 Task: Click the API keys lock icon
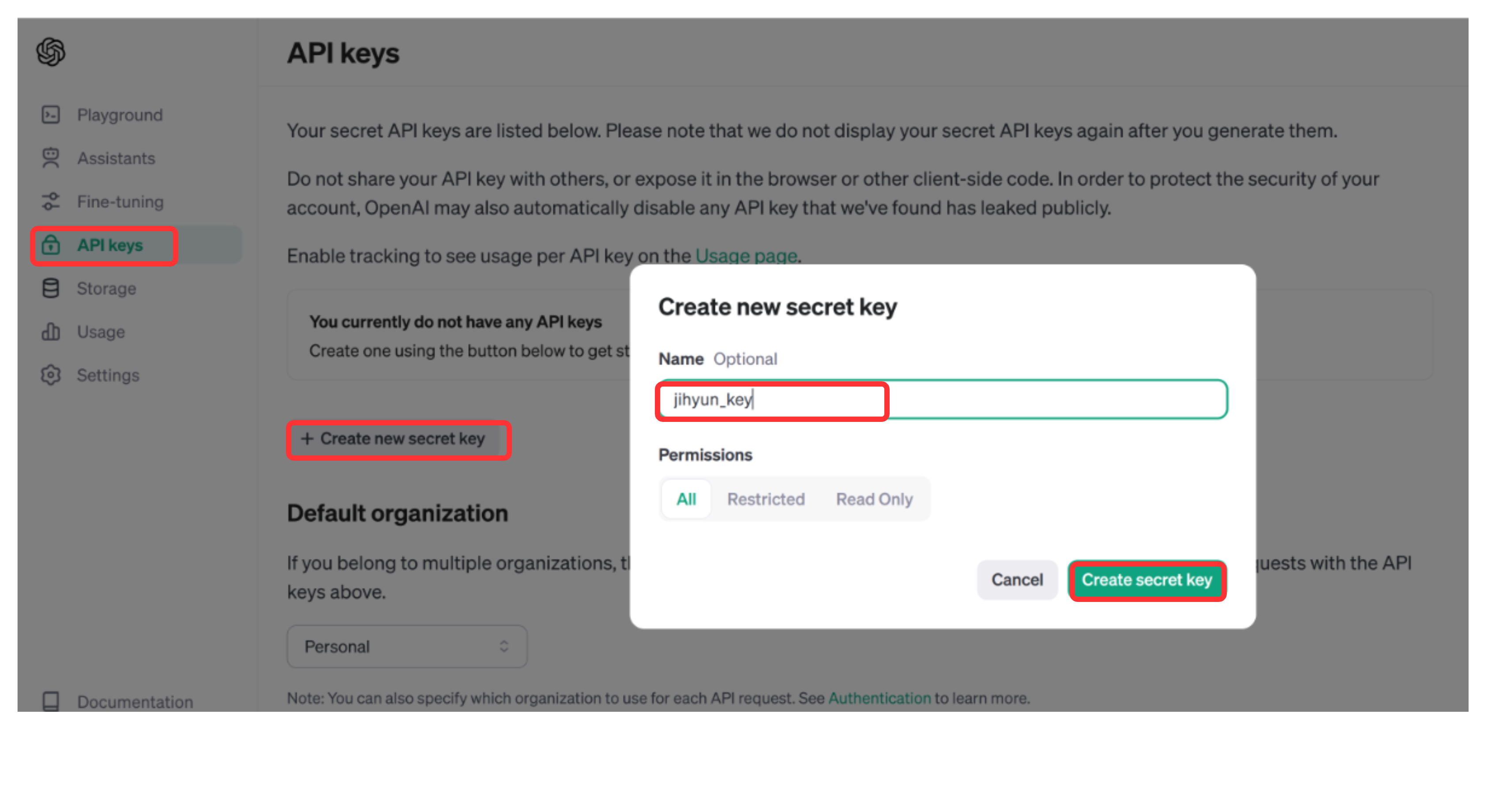(51, 245)
